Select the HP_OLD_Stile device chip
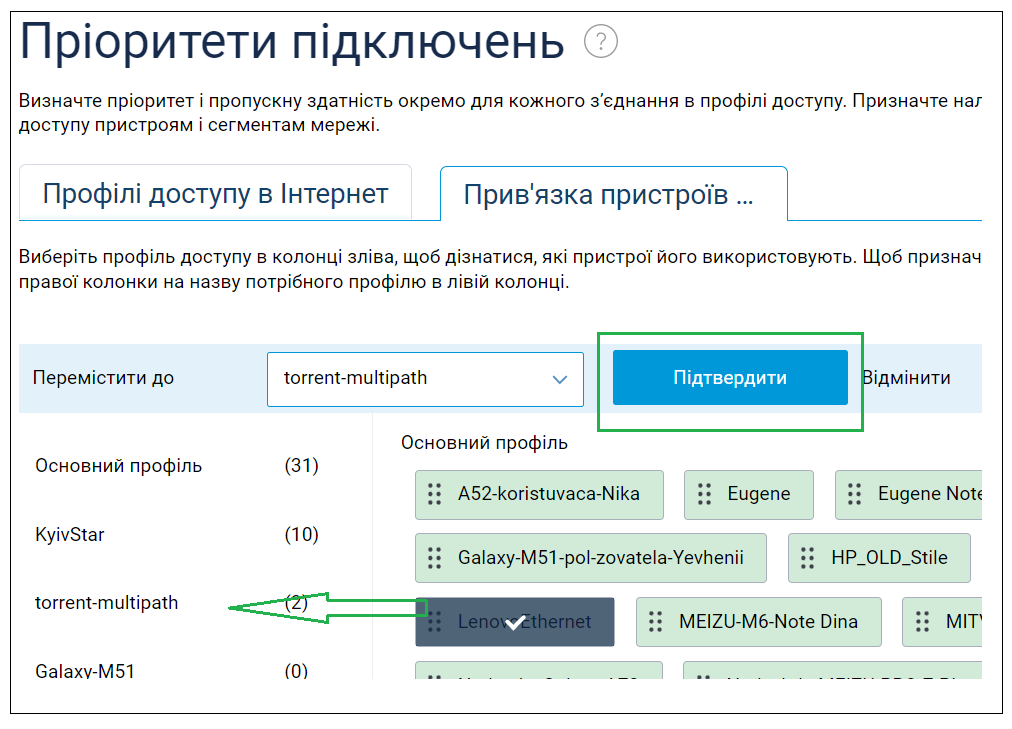 [x=880, y=558]
